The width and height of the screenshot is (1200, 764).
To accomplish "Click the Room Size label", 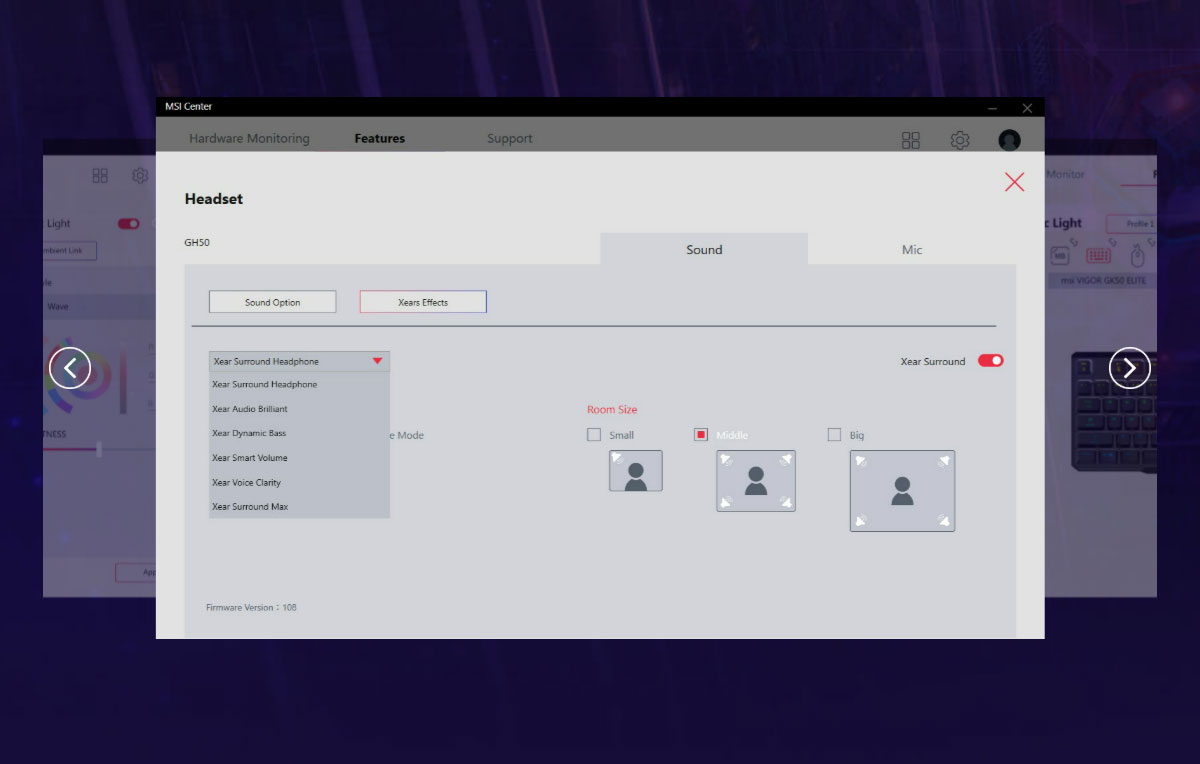I will coord(612,410).
